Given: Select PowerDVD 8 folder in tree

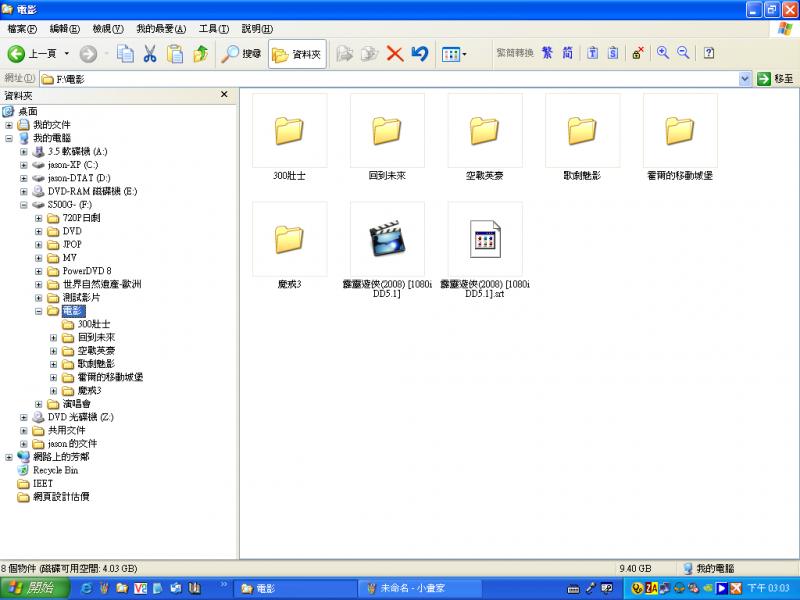Looking at the screenshot, I should [x=87, y=271].
